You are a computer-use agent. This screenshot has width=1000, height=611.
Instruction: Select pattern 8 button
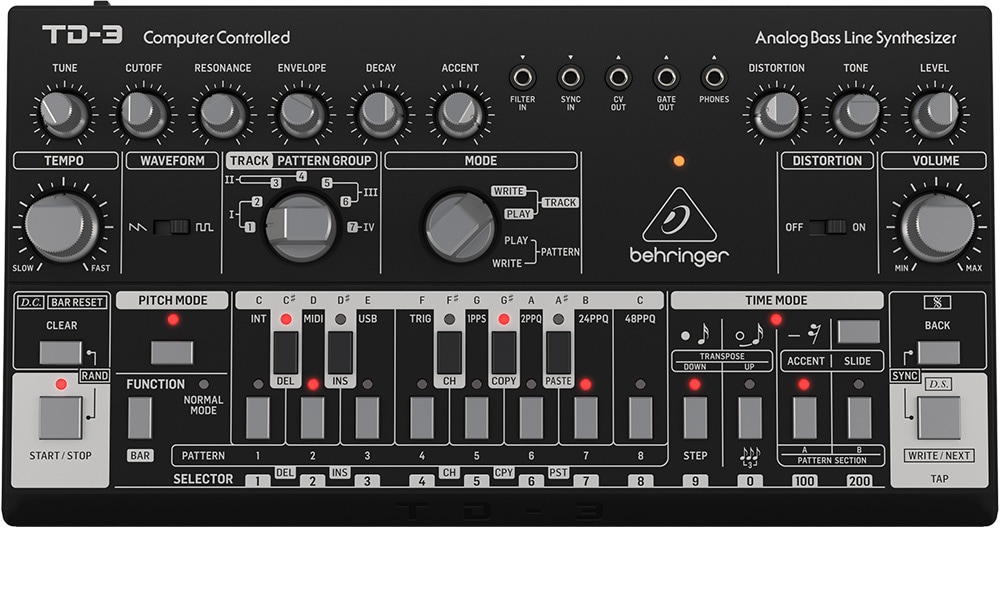[640, 418]
